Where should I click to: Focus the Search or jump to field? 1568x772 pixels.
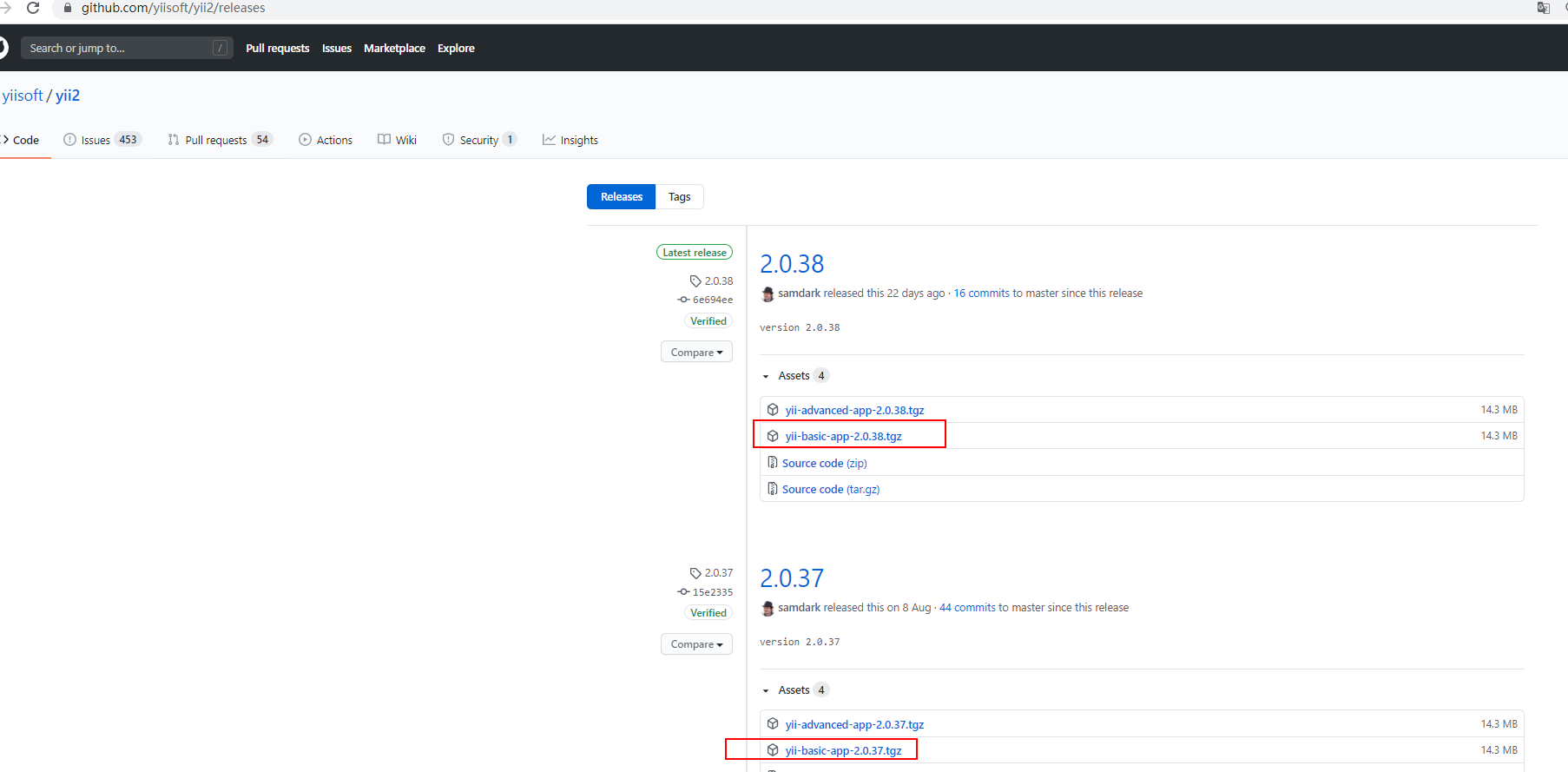[127, 48]
